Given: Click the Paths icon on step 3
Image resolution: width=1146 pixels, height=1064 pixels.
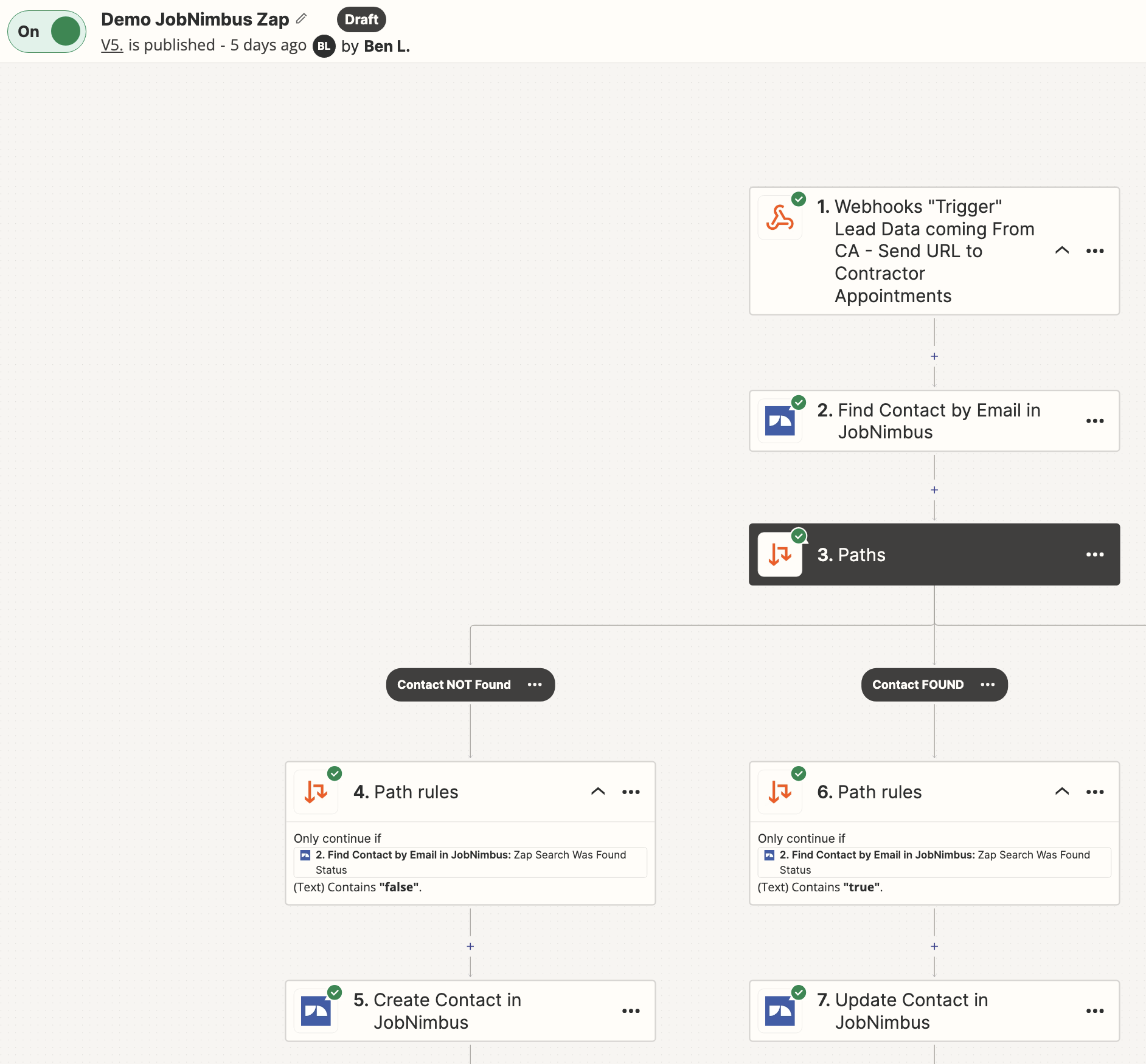Looking at the screenshot, I should [x=780, y=554].
